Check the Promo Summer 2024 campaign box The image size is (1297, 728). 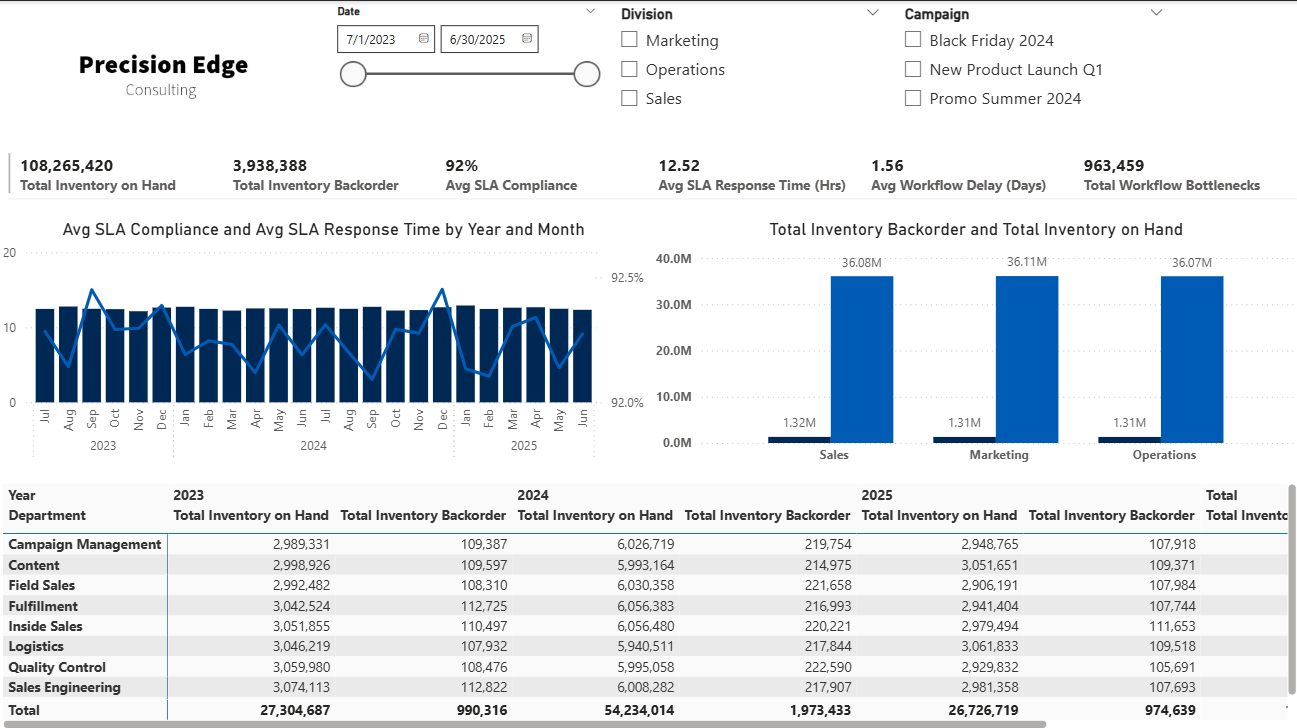tap(913, 98)
